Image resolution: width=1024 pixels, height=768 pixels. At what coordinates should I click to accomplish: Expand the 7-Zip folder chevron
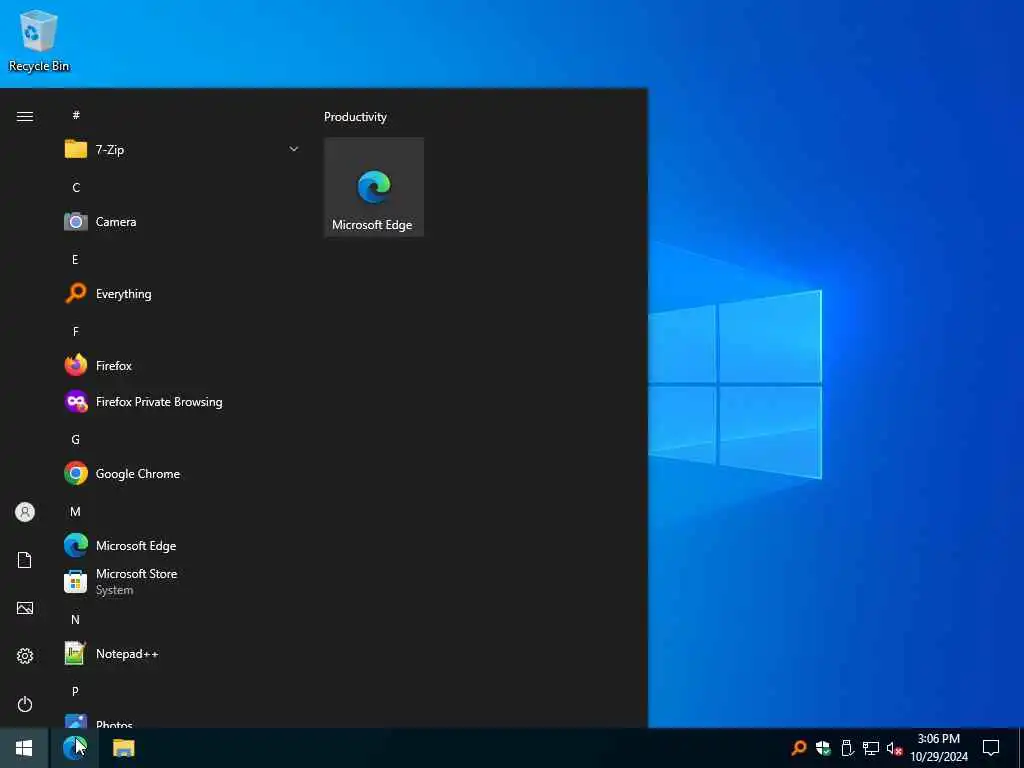click(x=294, y=150)
